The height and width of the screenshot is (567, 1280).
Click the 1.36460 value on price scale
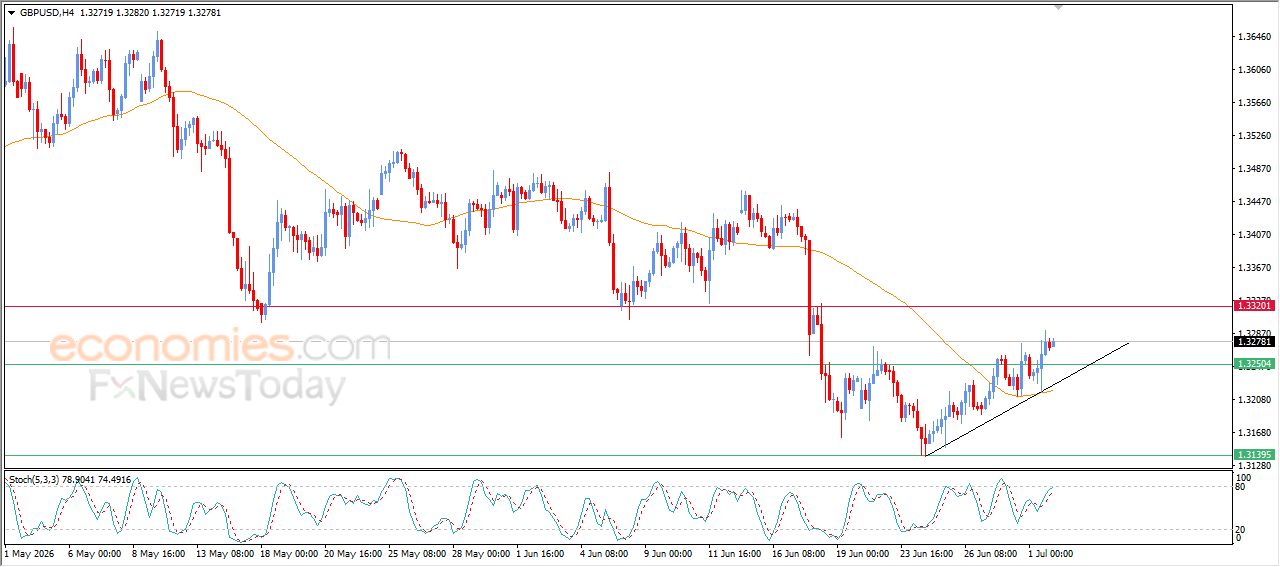[1254, 37]
